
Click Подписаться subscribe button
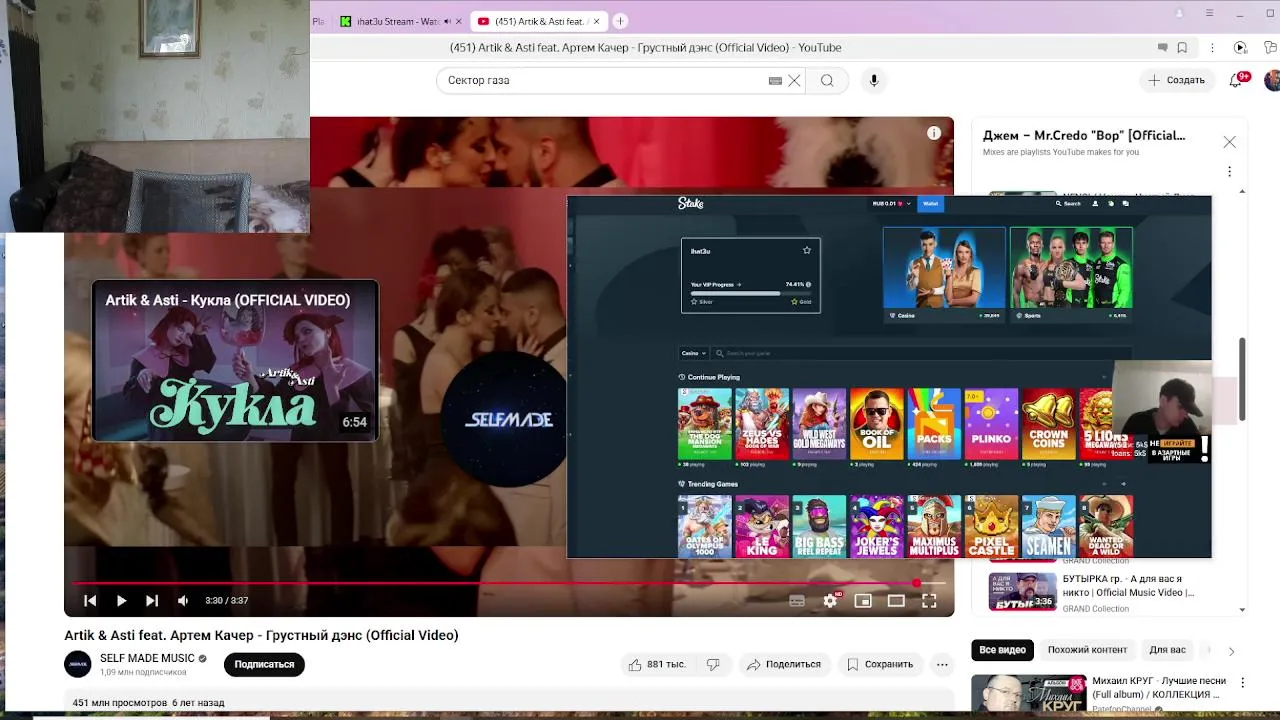pos(264,664)
